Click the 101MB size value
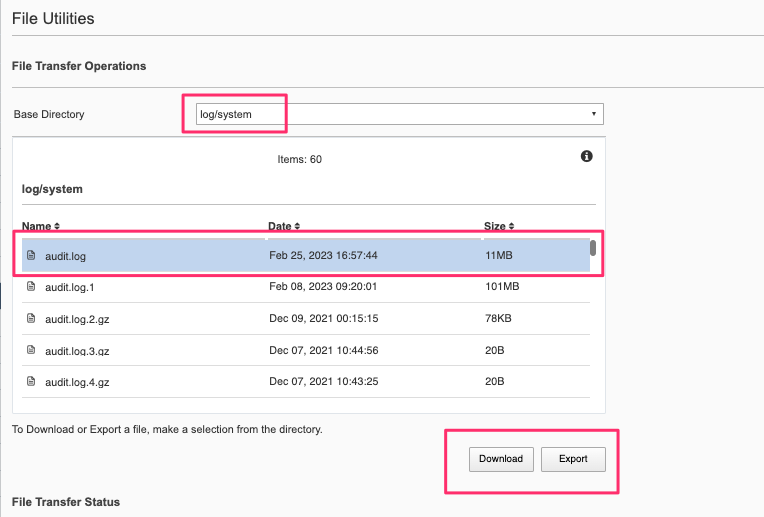Screen dimensions: 764x517 coord(502,287)
